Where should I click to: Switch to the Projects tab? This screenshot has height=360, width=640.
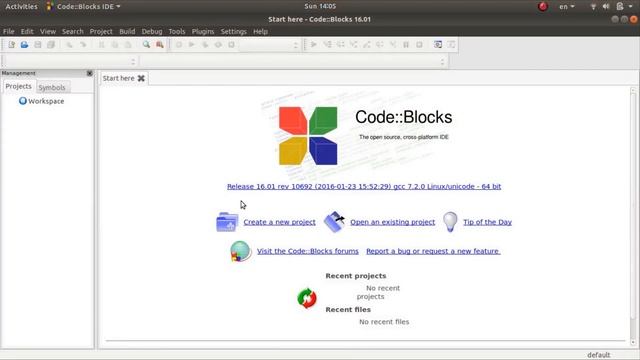[18, 86]
